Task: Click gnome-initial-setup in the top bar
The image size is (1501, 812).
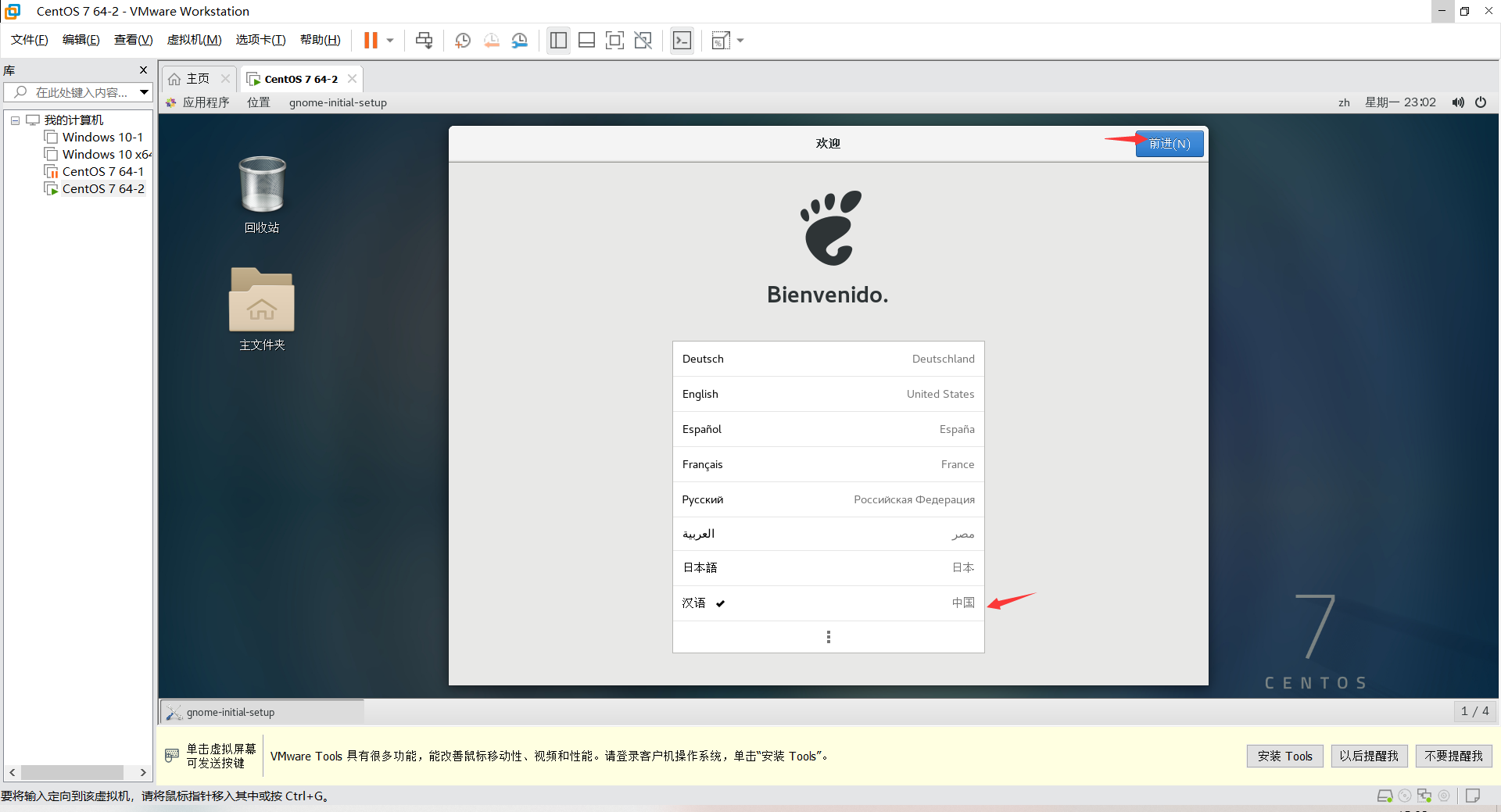Action: [338, 102]
